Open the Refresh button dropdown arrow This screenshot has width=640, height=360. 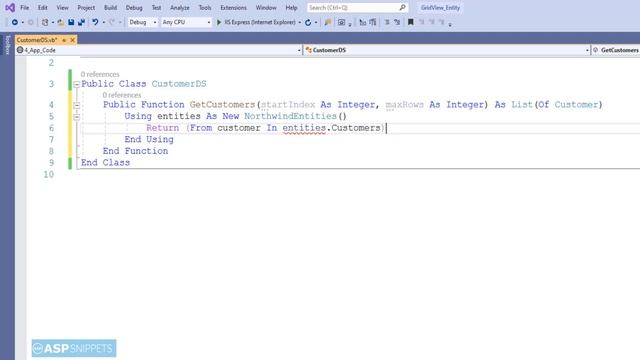point(316,22)
